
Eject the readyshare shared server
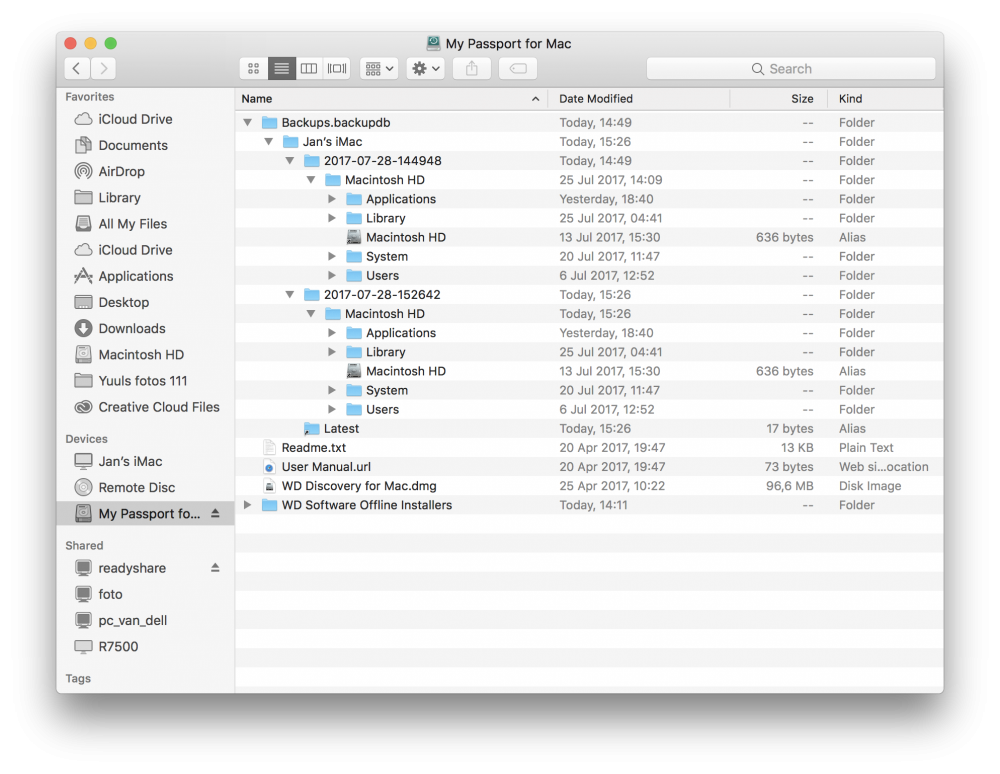coord(216,567)
